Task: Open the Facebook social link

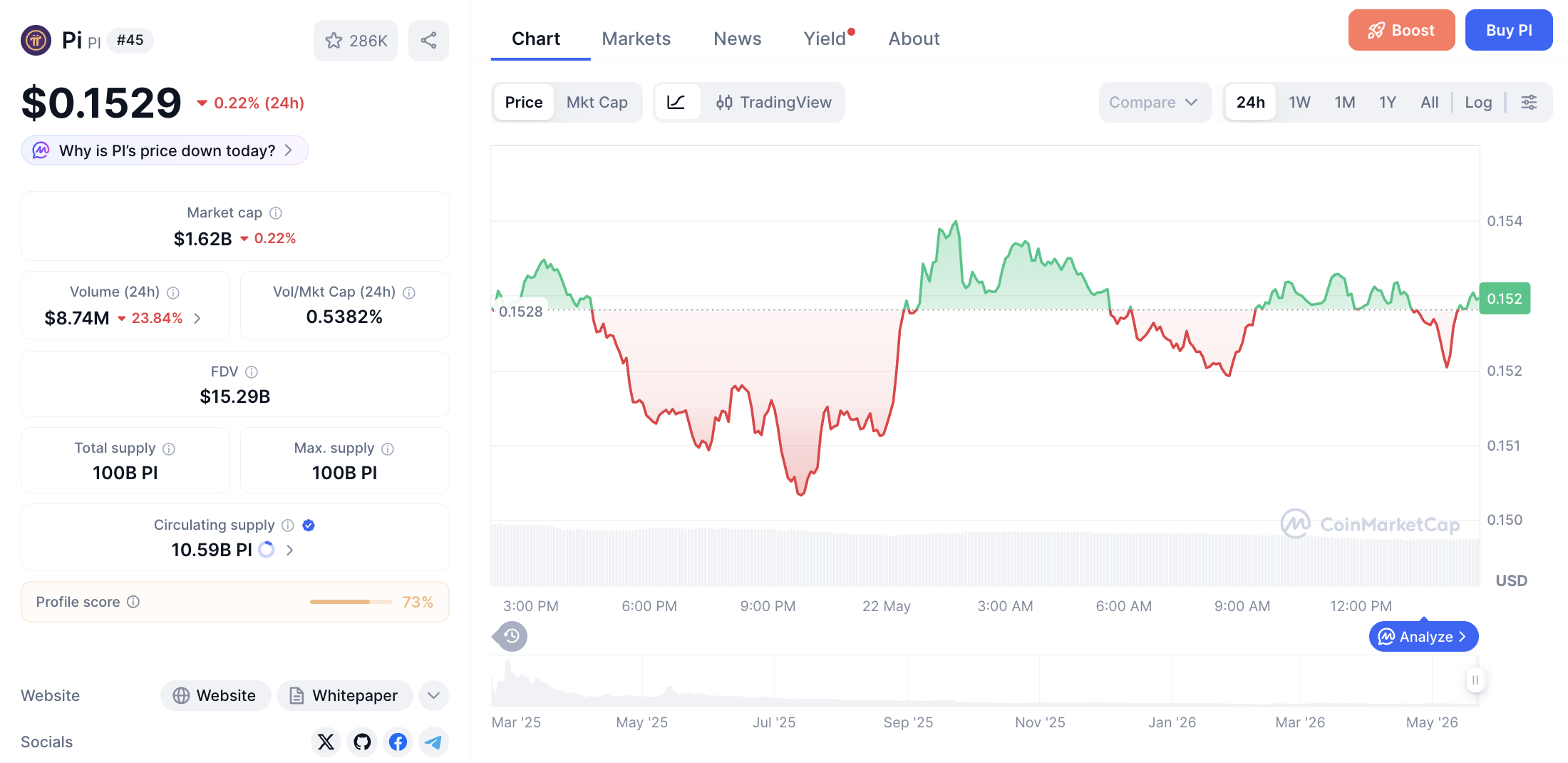Action: click(398, 742)
